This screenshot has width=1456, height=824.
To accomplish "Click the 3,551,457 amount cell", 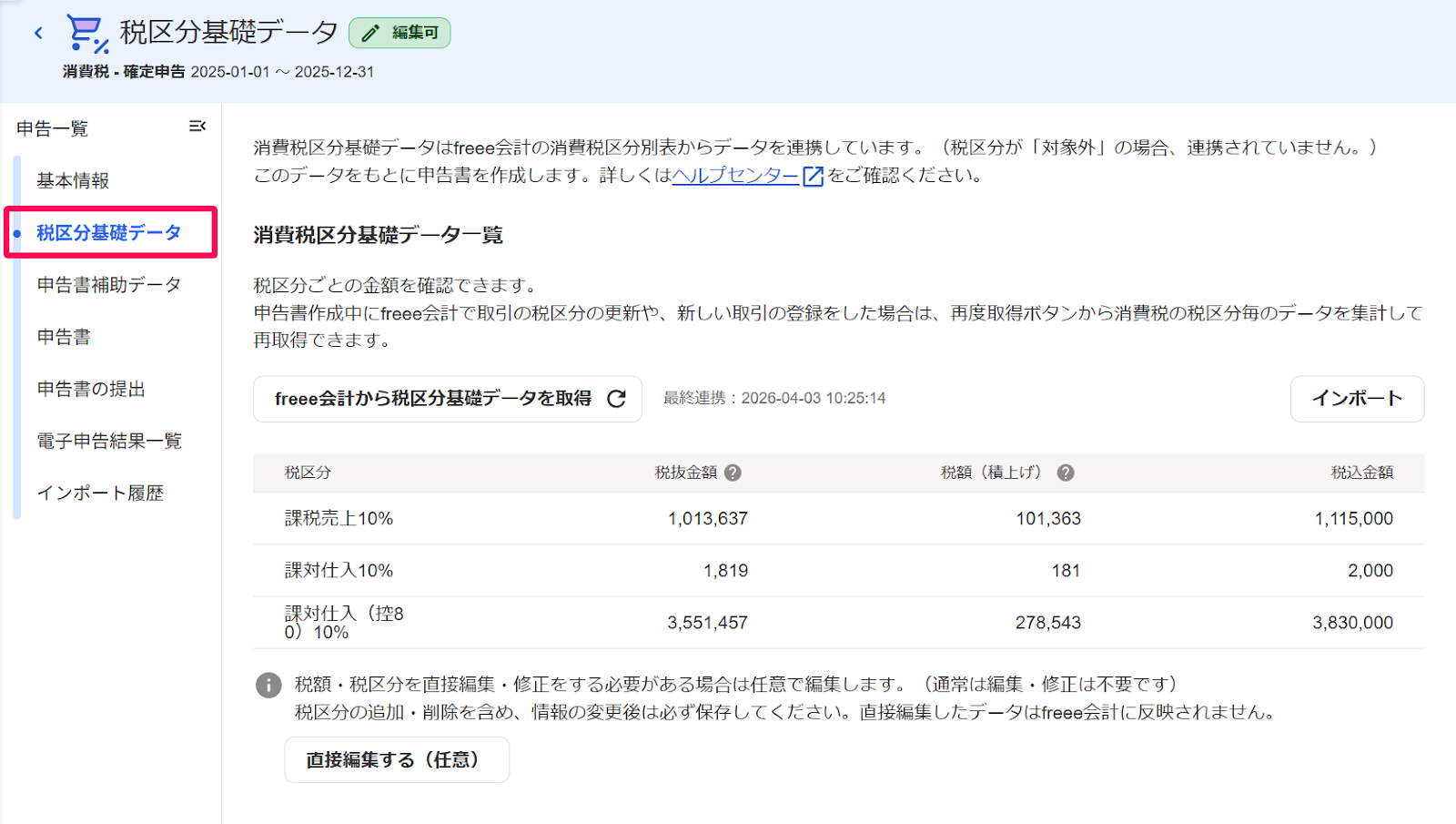I will point(708,623).
